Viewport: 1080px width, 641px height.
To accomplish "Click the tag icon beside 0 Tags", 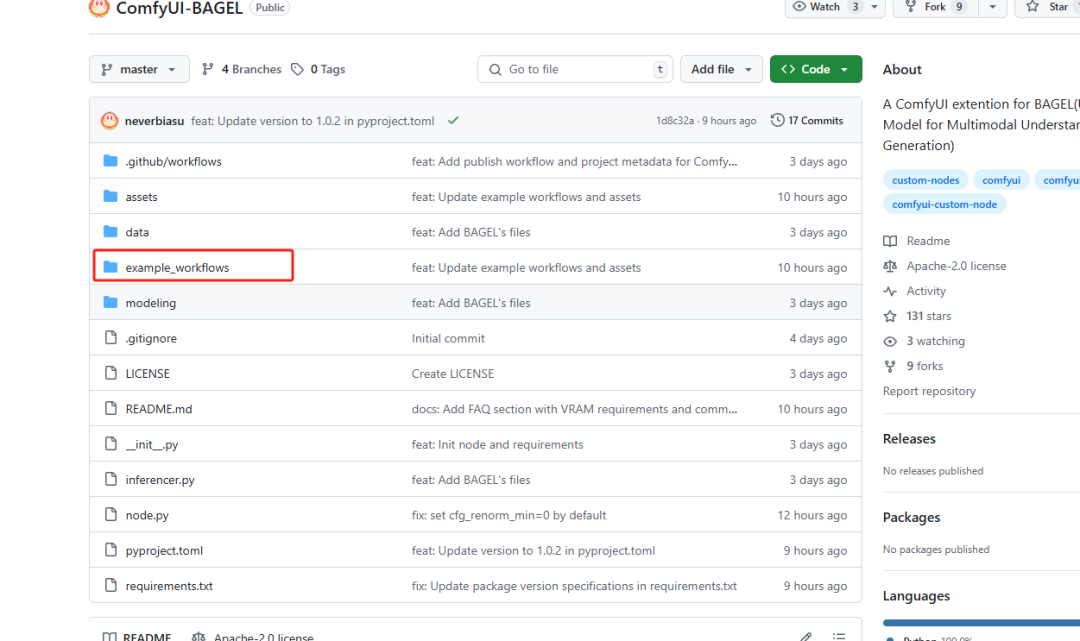I will [298, 70].
